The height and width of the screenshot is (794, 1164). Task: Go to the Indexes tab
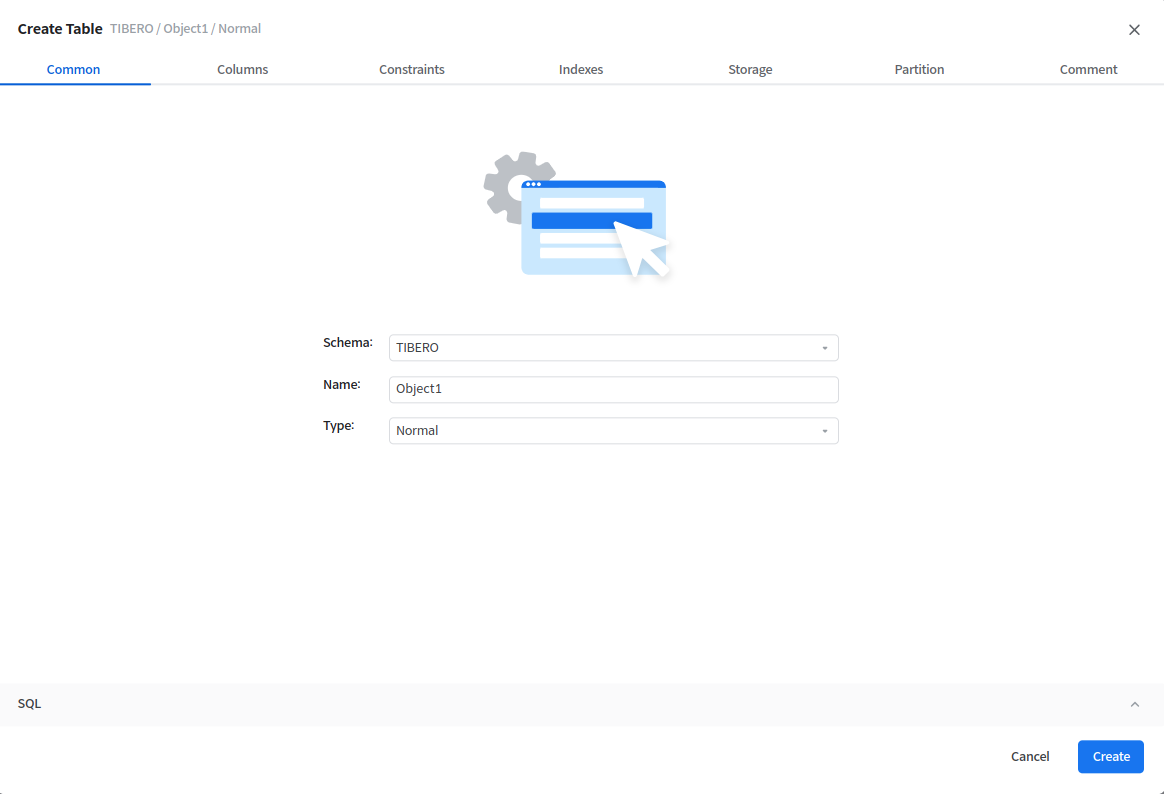coord(581,70)
